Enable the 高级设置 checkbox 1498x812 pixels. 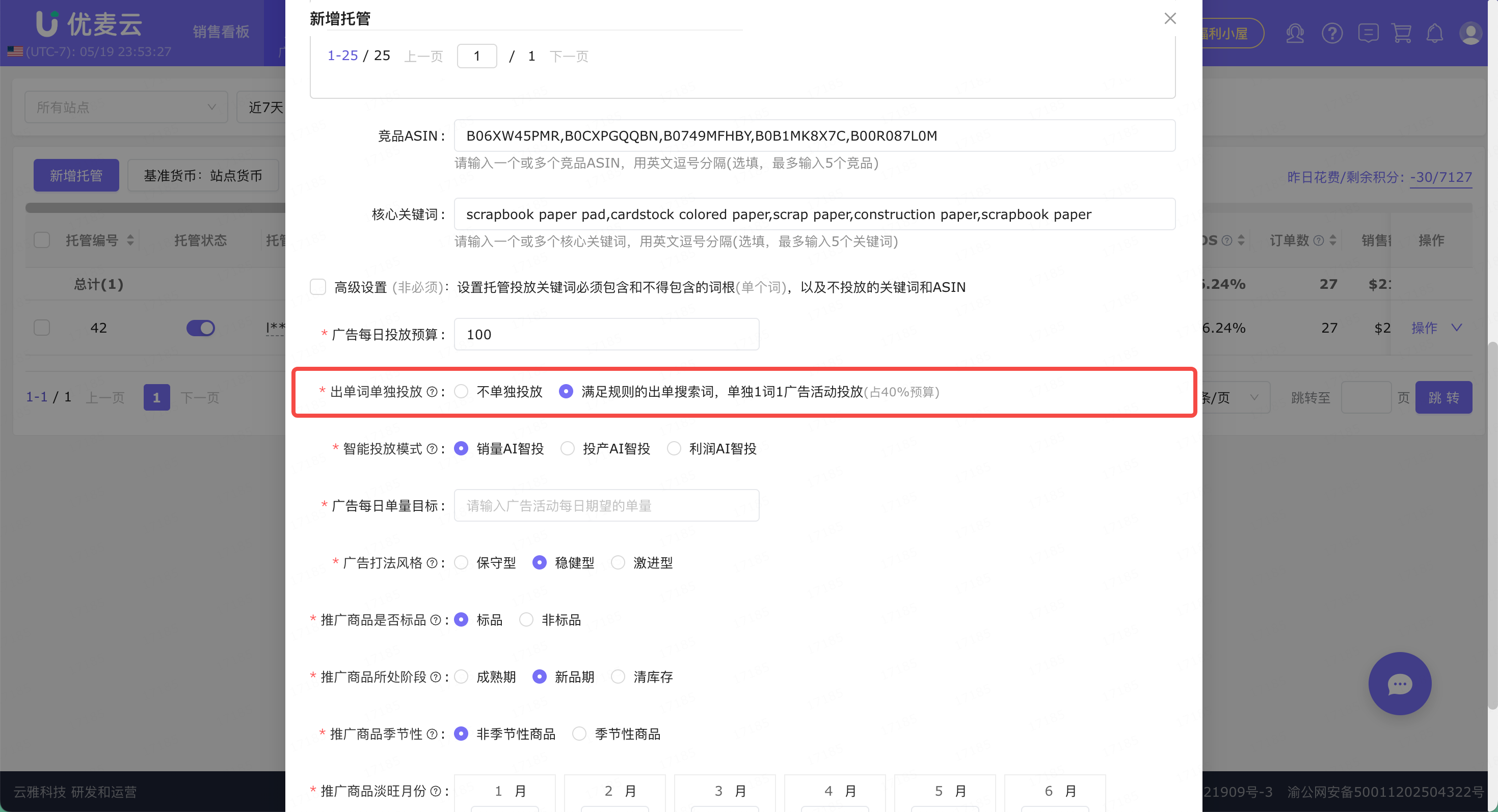click(x=317, y=287)
